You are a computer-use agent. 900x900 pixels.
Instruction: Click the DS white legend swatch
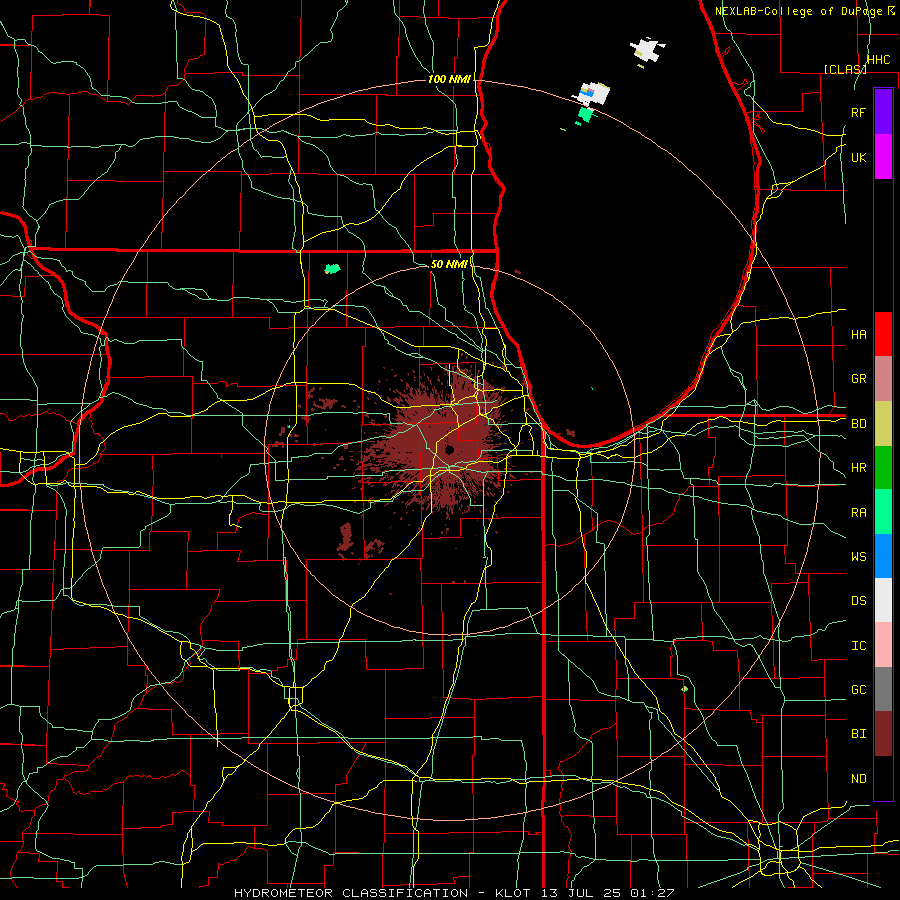tap(883, 600)
